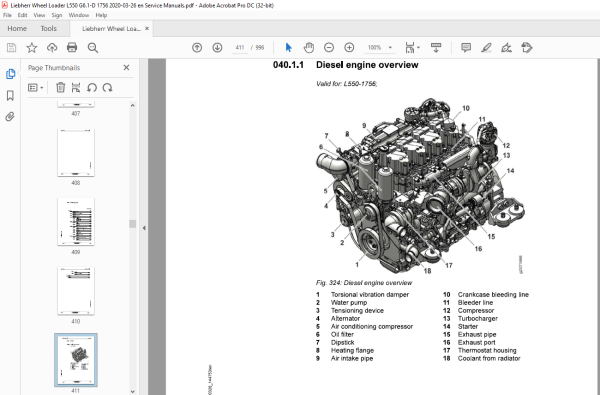Click the Save file icon
Viewport: 600px width, 395px height.
click(x=11, y=47)
